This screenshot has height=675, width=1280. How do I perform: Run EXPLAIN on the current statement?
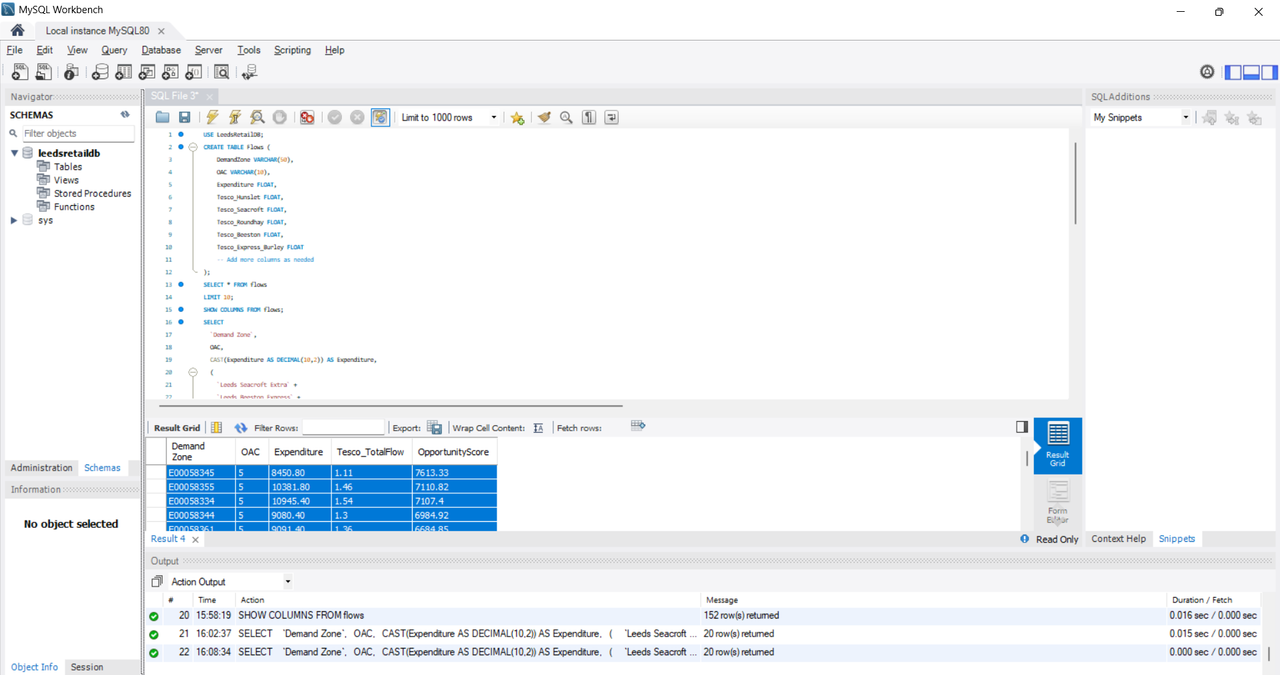(258, 117)
